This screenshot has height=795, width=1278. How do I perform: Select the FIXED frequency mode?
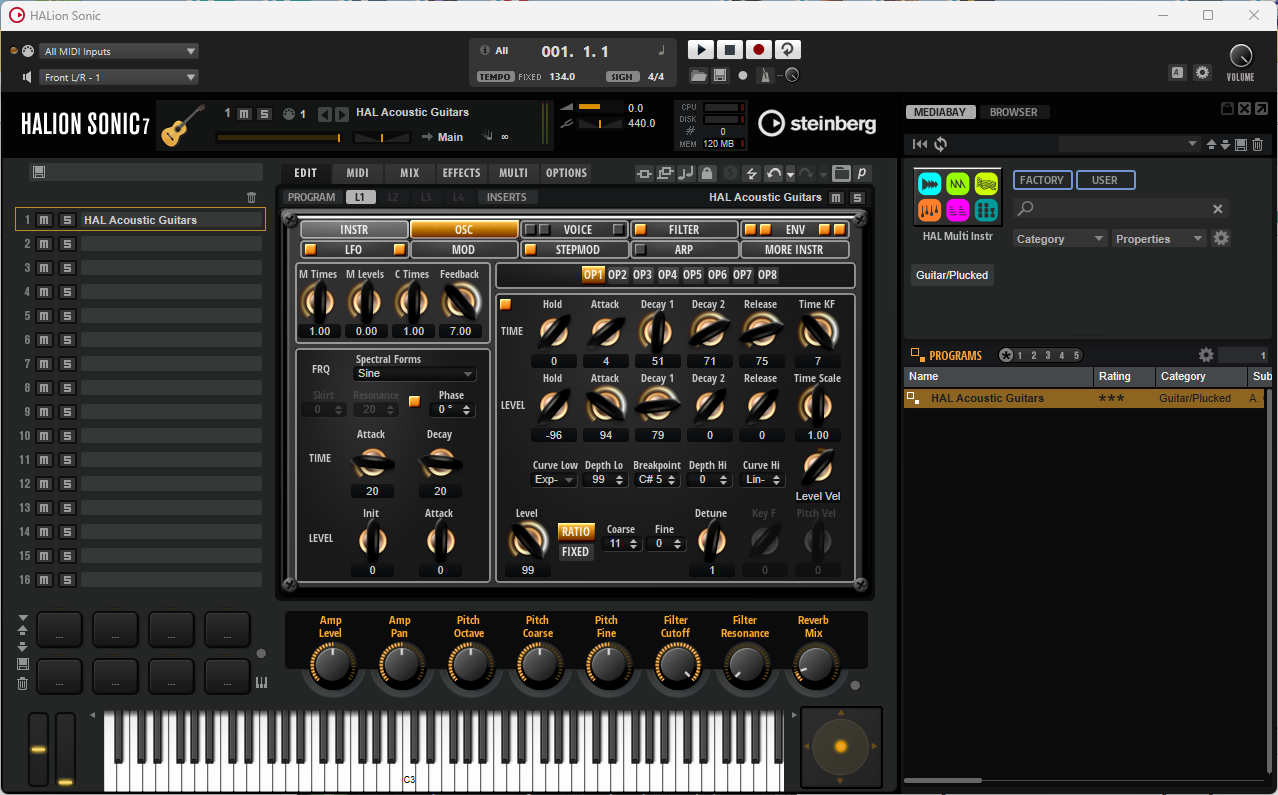point(575,552)
